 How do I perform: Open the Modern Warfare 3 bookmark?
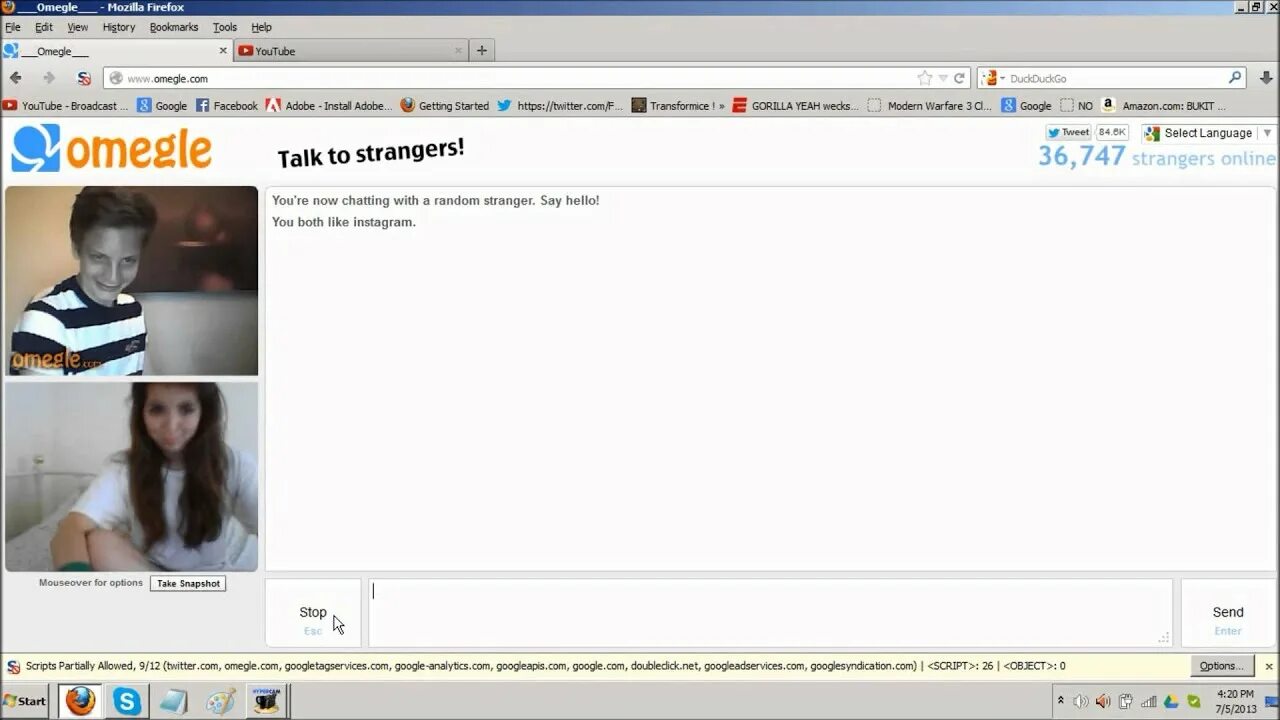point(930,105)
